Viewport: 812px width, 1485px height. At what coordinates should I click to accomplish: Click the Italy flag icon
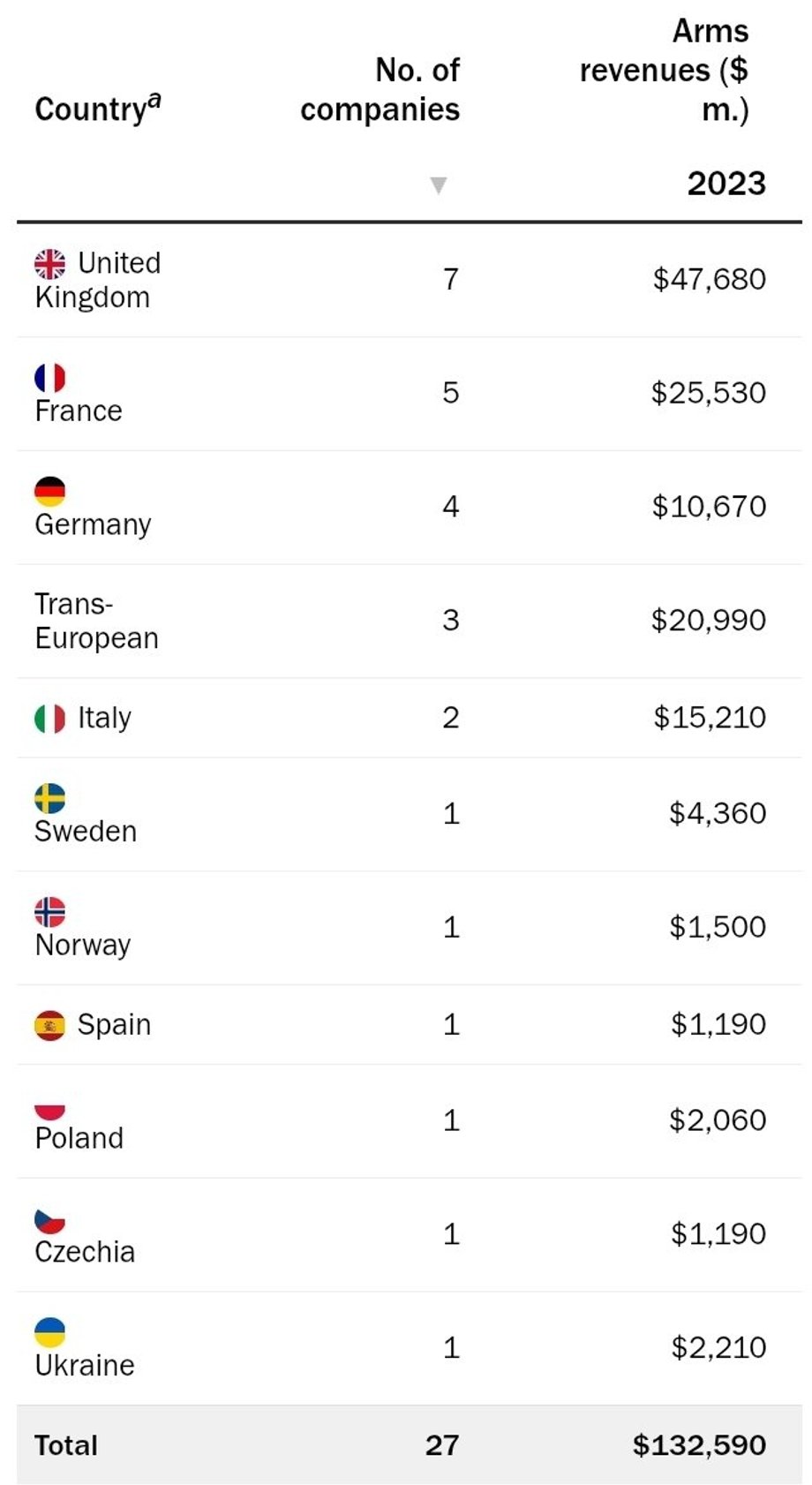(x=50, y=719)
